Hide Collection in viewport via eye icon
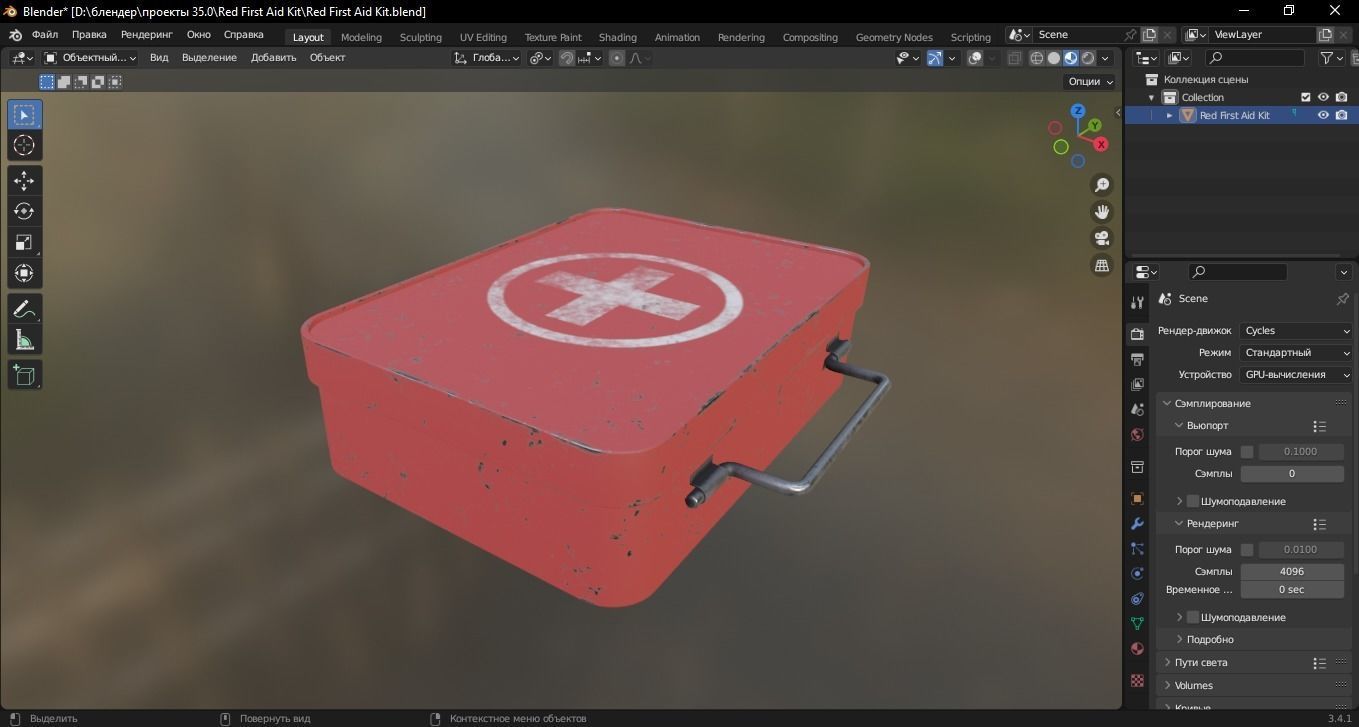The height and width of the screenshot is (727, 1359). pyautogui.click(x=1323, y=97)
